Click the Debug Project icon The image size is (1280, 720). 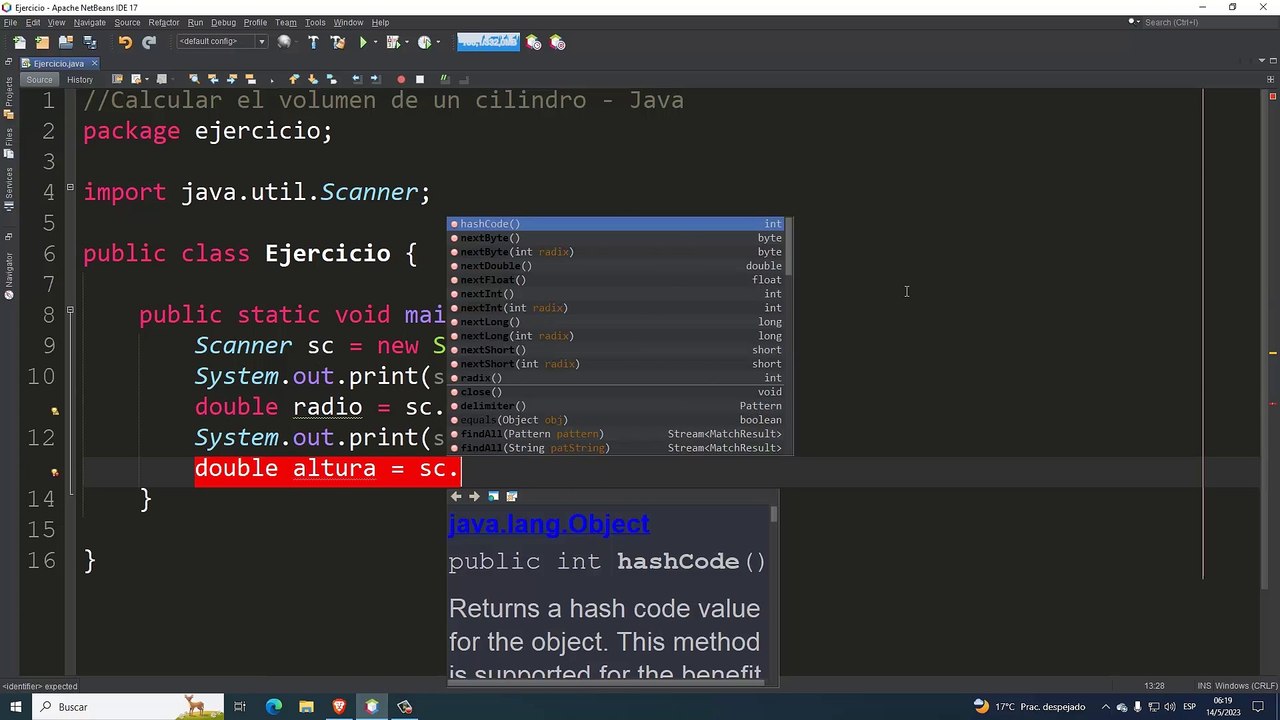pyautogui.click(x=392, y=42)
